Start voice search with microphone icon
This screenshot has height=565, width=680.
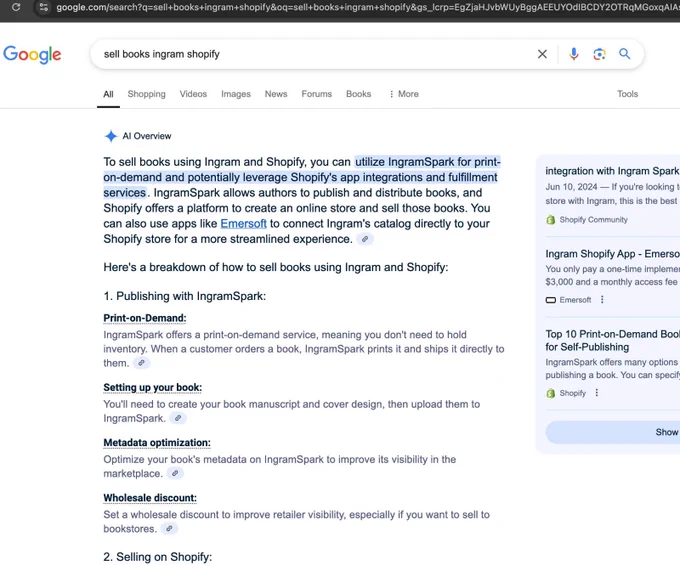tap(574, 54)
